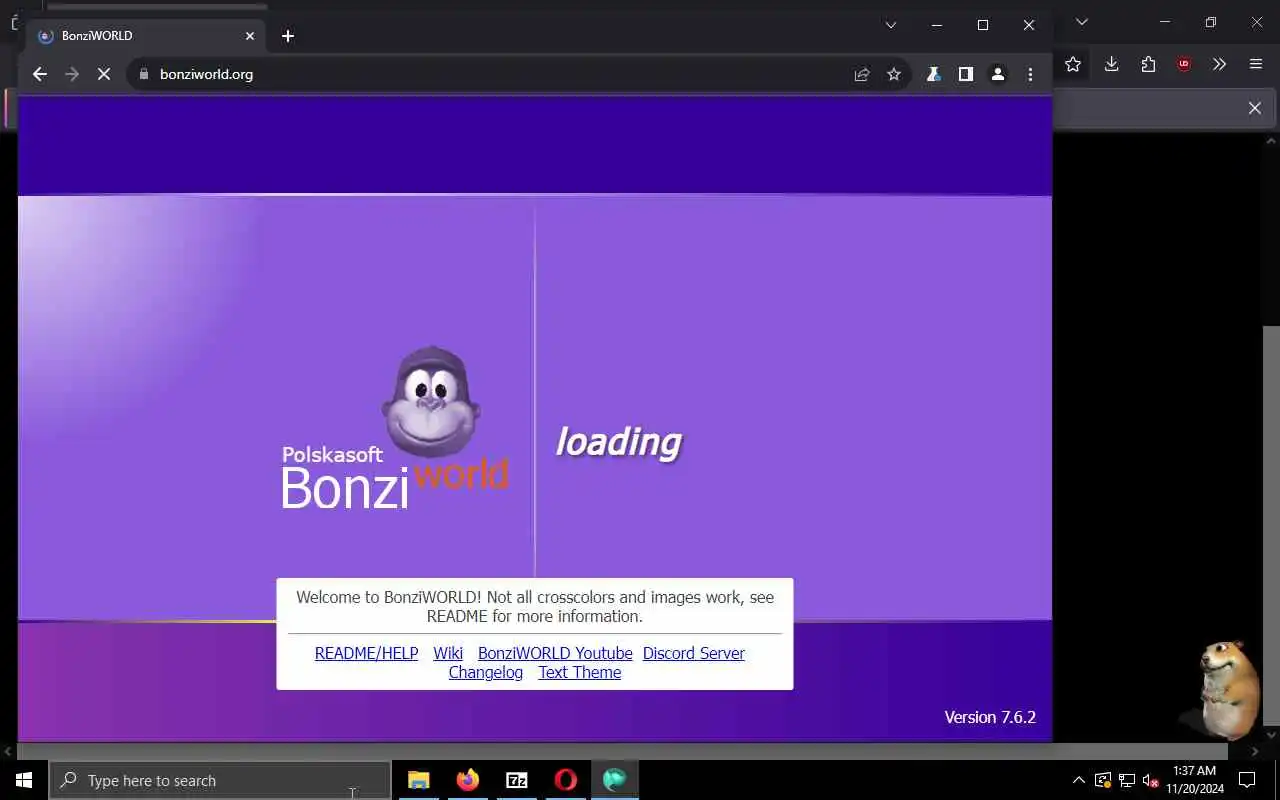Screen dimensions: 1280x800
Task: View the Changelog link
Action: (x=486, y=672)
